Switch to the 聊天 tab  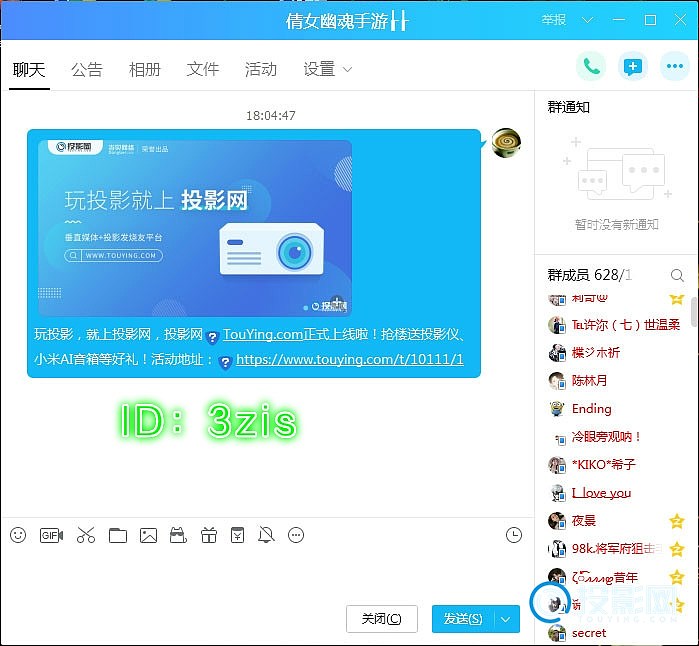(29, 70)
